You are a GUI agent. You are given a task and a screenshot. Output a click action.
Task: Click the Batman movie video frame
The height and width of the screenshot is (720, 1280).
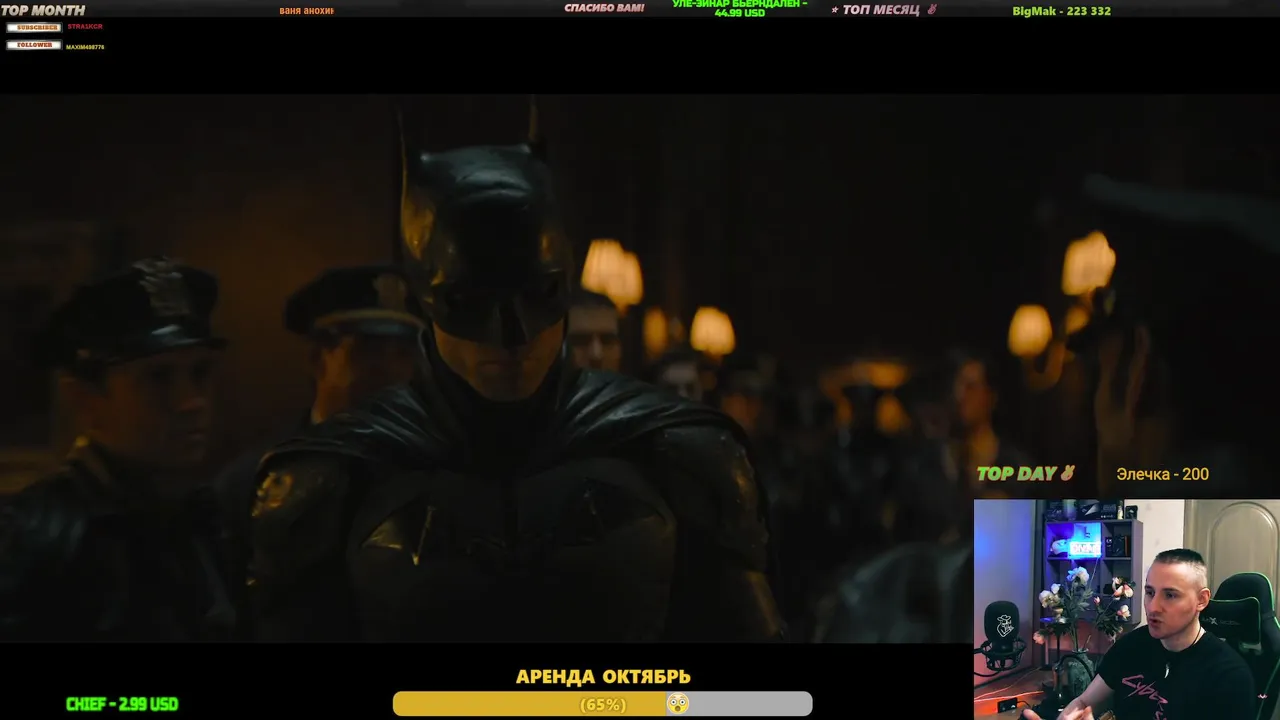click(x=640, y=368)
